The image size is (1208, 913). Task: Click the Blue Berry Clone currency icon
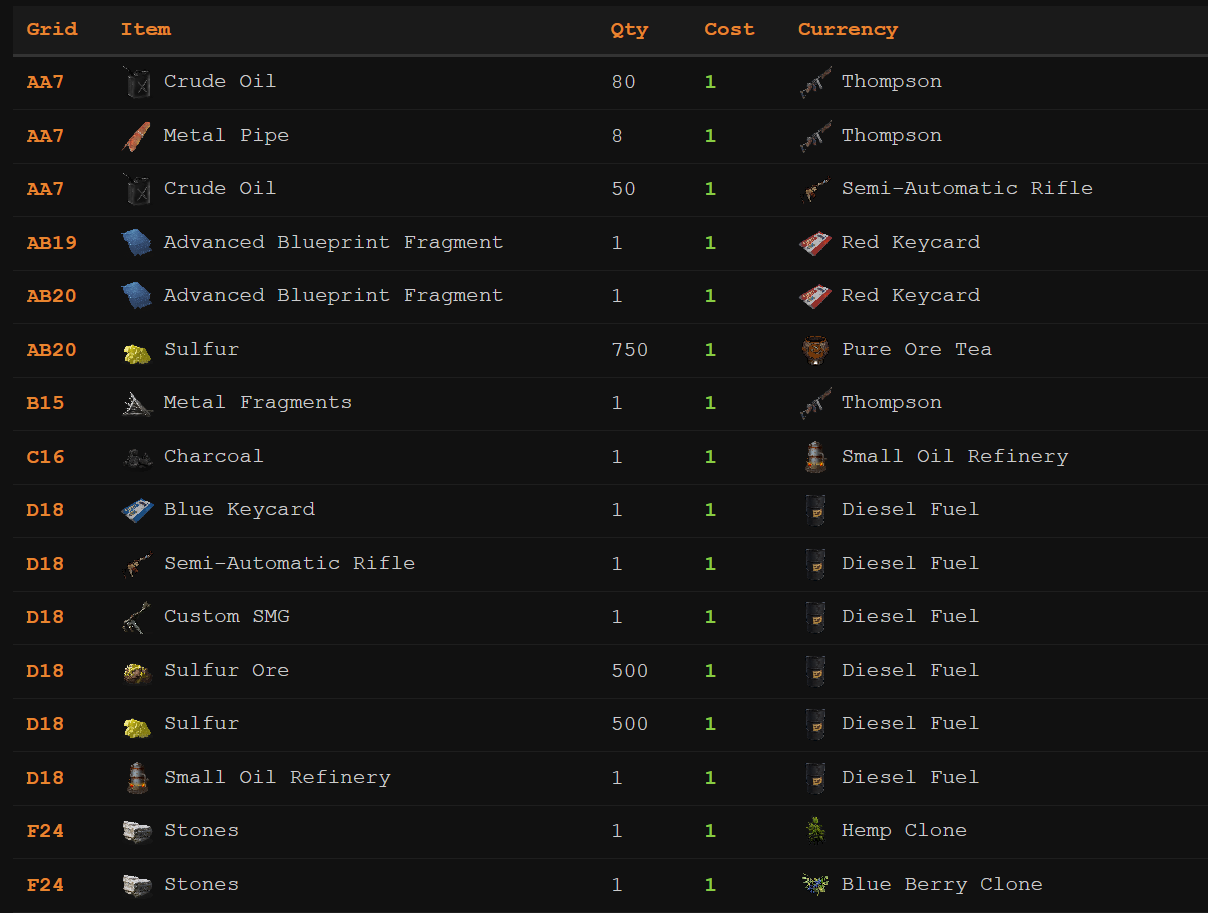pyautogui.click(x=815, y=885)
